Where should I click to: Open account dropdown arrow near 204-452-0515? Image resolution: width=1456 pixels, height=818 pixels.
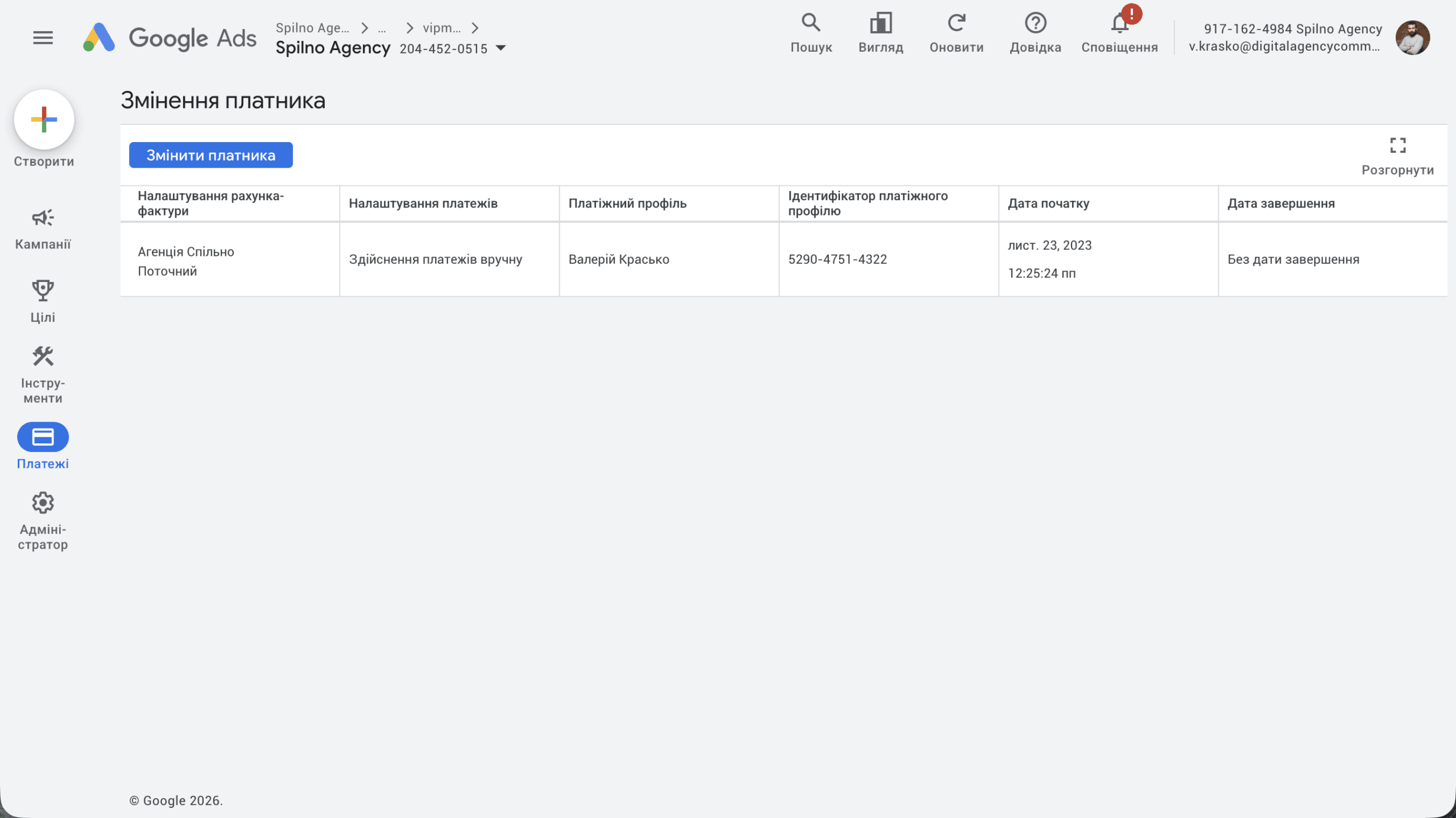pyautogui.click(x=500, y=48)
